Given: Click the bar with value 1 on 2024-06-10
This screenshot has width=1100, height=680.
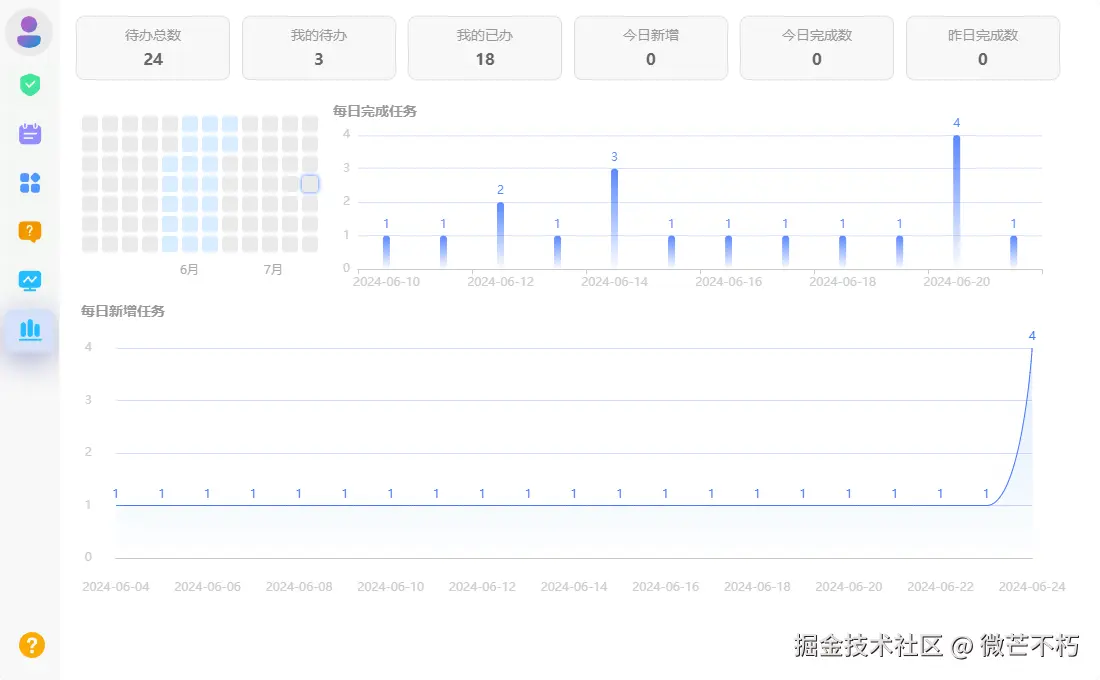Looking at the screenshot, I should click(387, 251).
